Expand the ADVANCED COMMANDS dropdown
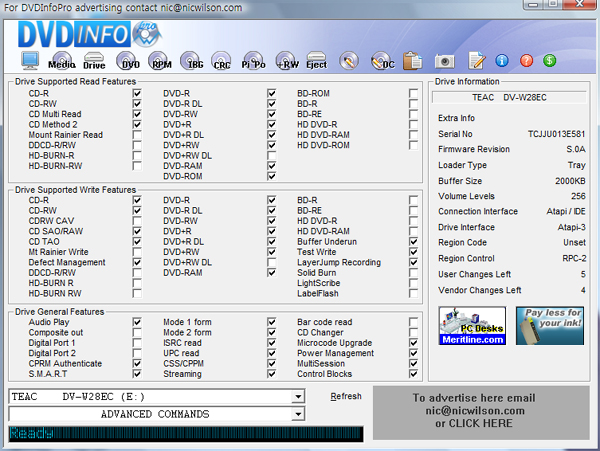This screenshot has width=600, height=451. point(298,414)
